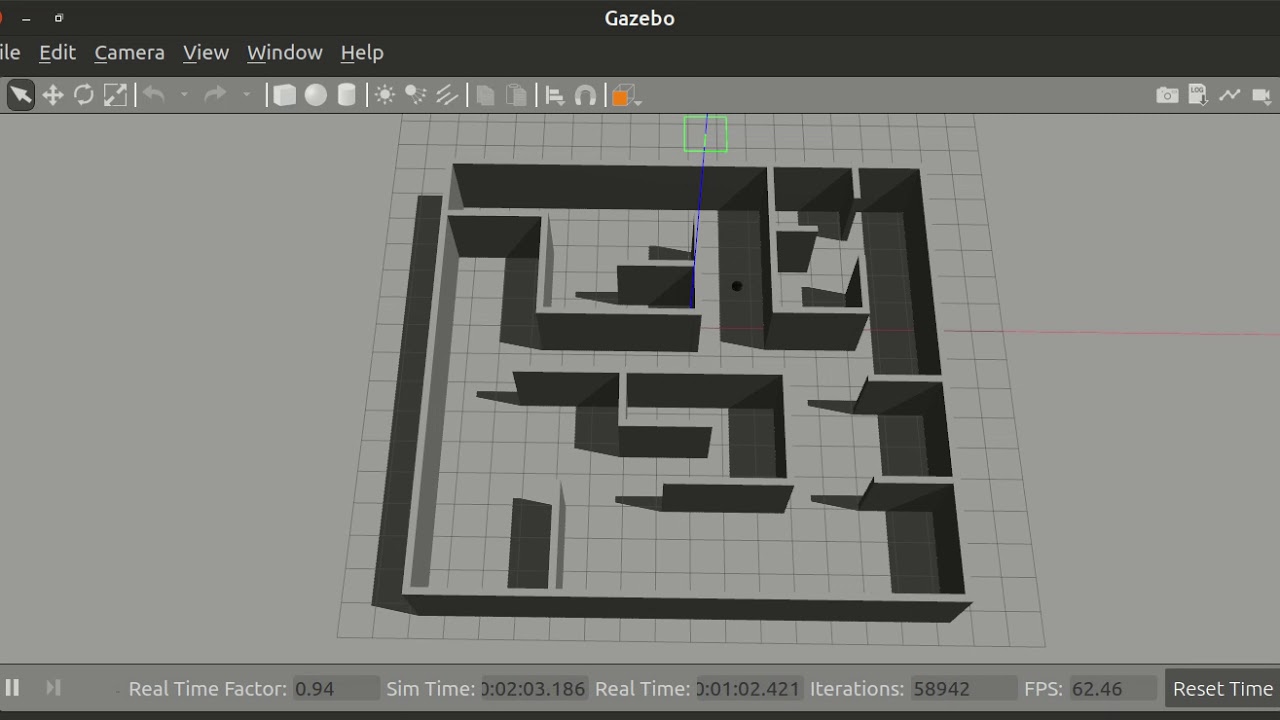Switch to the rotate mode tool
The height and width of the screenshot is (720, 1280).
pos(84,95)
